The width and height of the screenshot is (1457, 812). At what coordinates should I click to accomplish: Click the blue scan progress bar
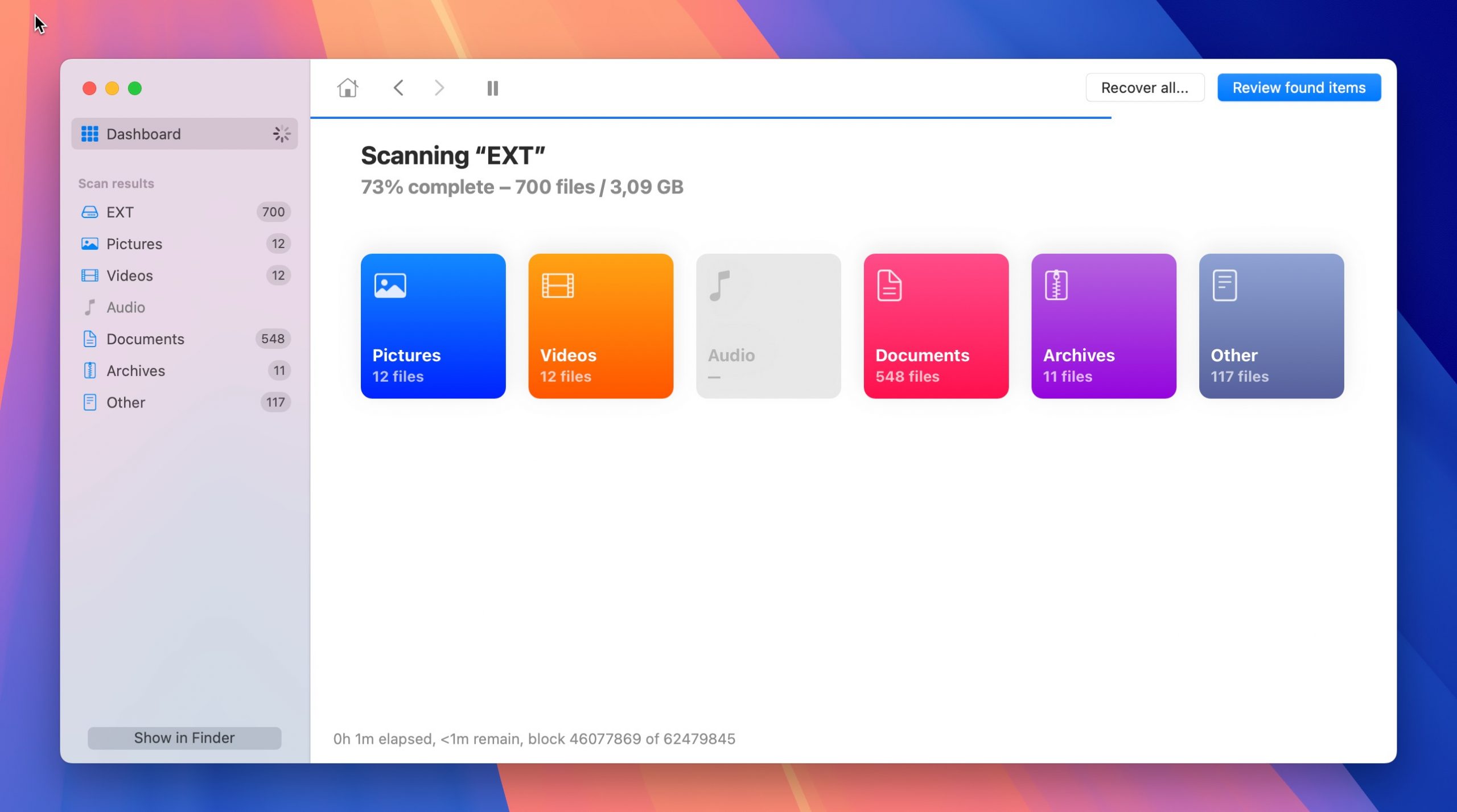[710, 117]
